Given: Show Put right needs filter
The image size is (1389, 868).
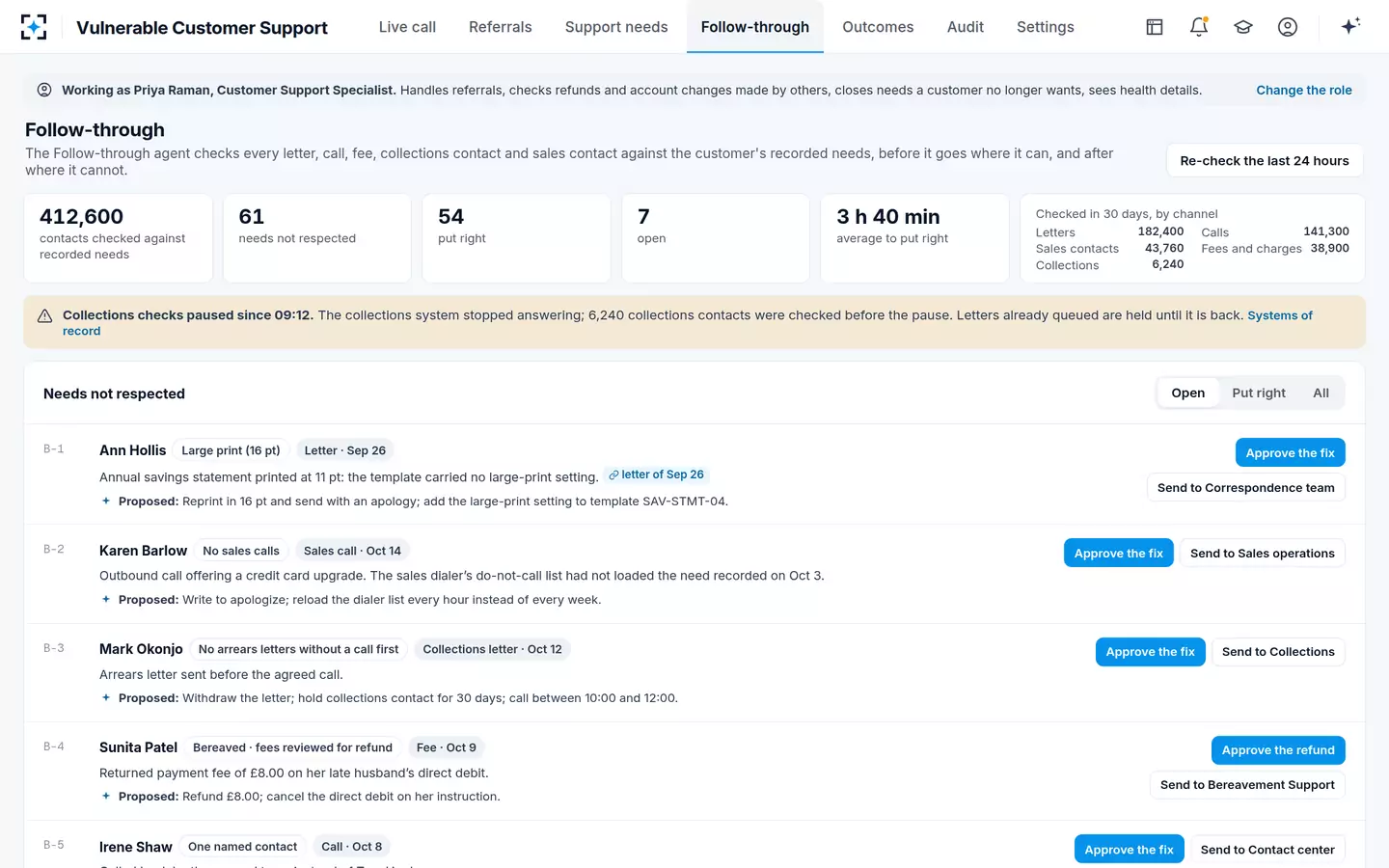Looking at the screenshot, I should pyautogui.click(x=1258, y=393).
